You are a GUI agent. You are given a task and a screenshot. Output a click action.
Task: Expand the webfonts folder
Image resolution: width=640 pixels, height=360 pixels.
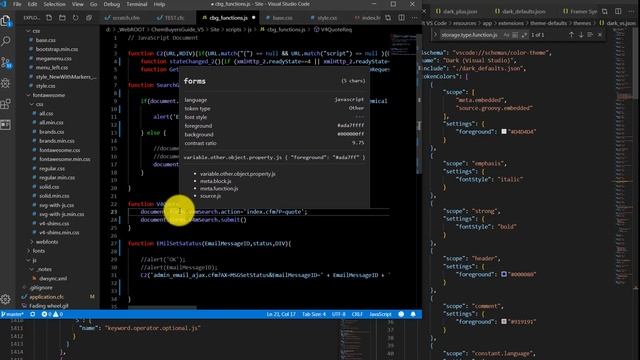tap(31, 242)
